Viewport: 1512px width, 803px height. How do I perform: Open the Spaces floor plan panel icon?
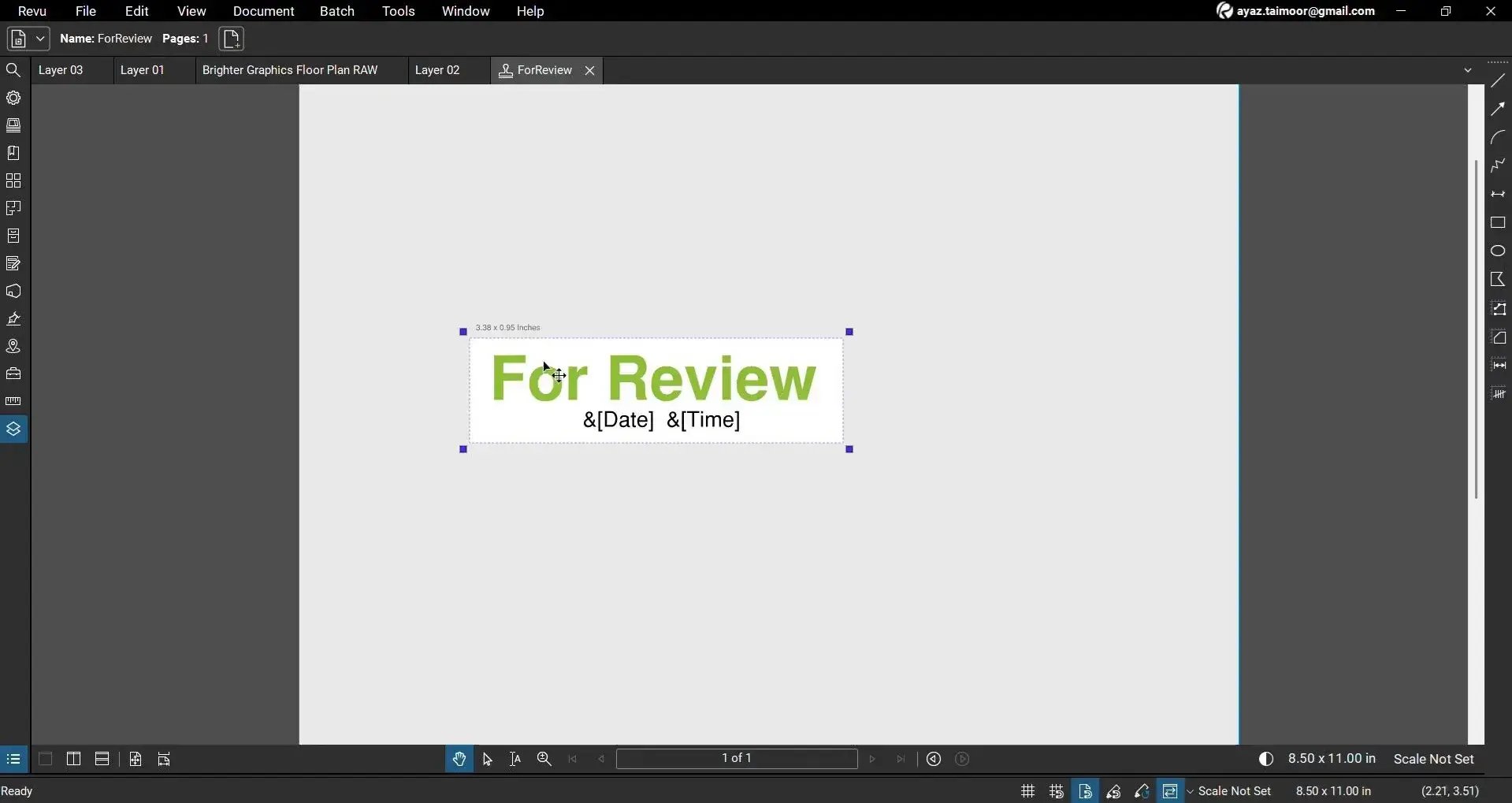(13, 208)
